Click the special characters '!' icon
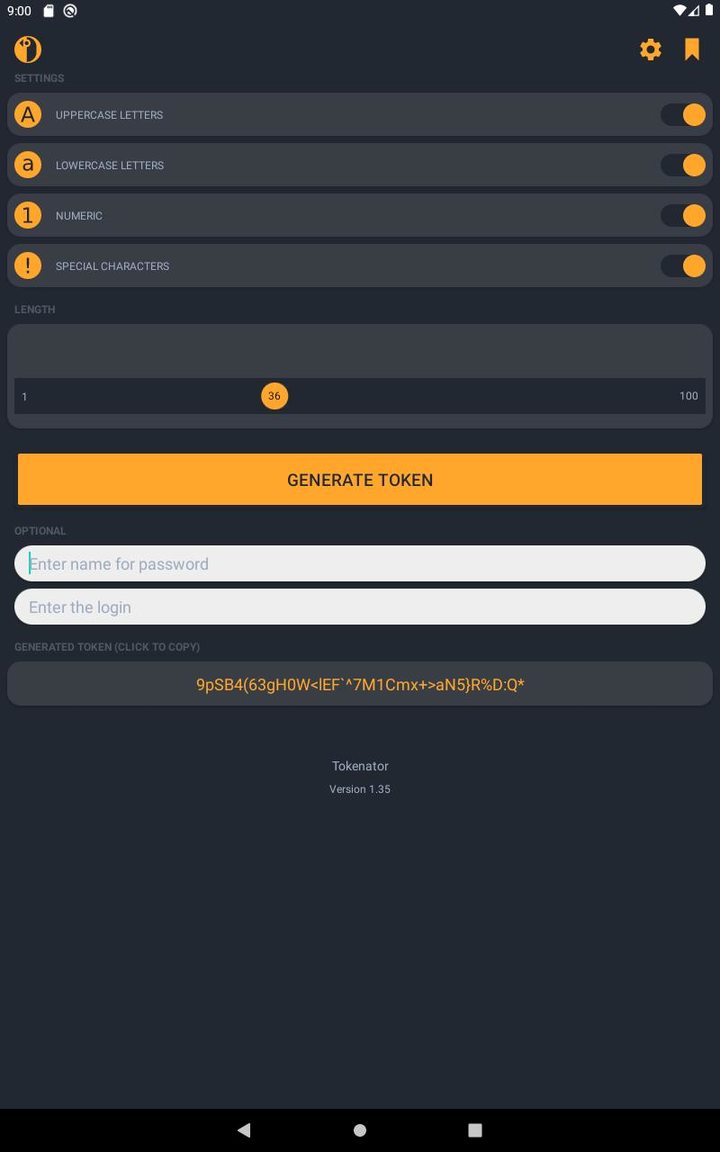The width and height of the screenshot is (720, 1152). tap(27, 266)
